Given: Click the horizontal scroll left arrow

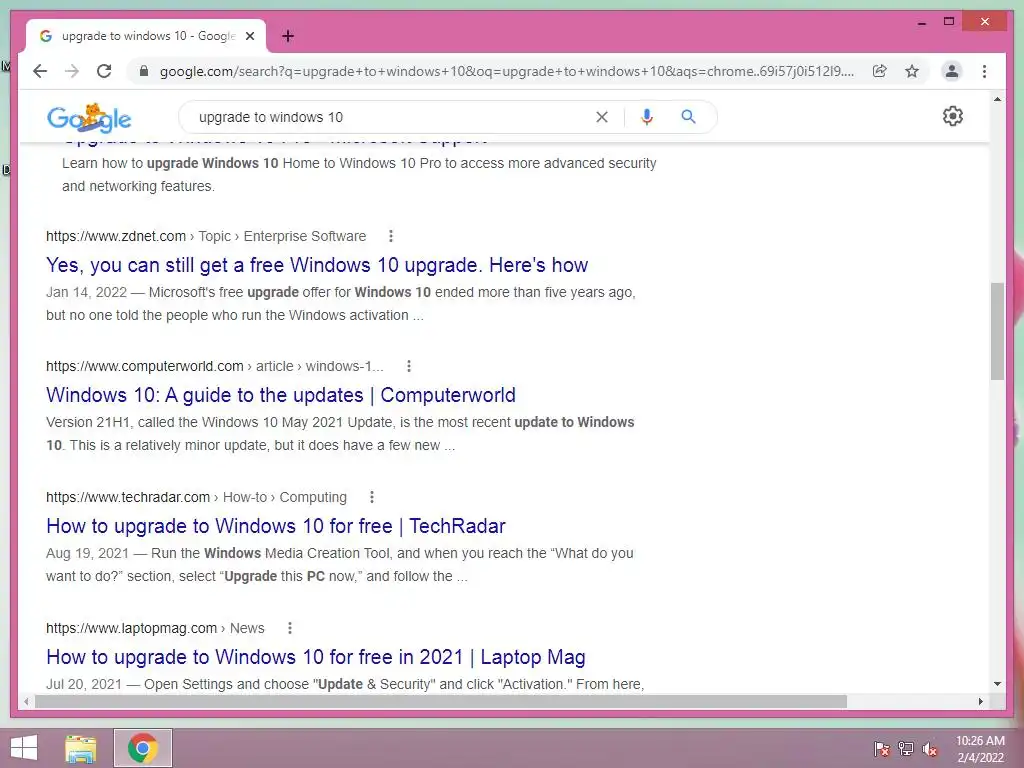Looking at the screenshot, I should coord(25,701).
